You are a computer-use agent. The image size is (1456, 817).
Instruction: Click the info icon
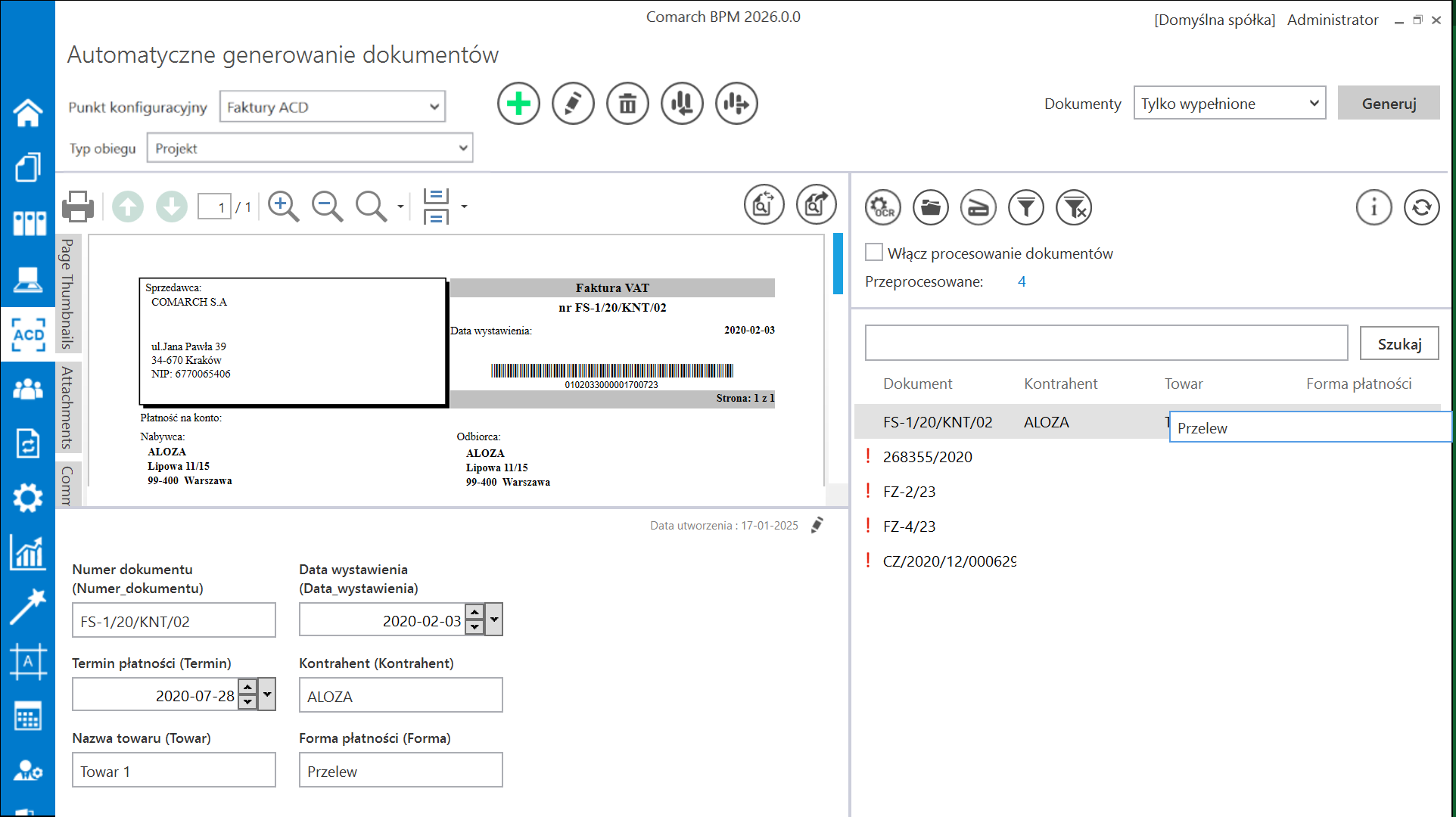coord(1374,207)
